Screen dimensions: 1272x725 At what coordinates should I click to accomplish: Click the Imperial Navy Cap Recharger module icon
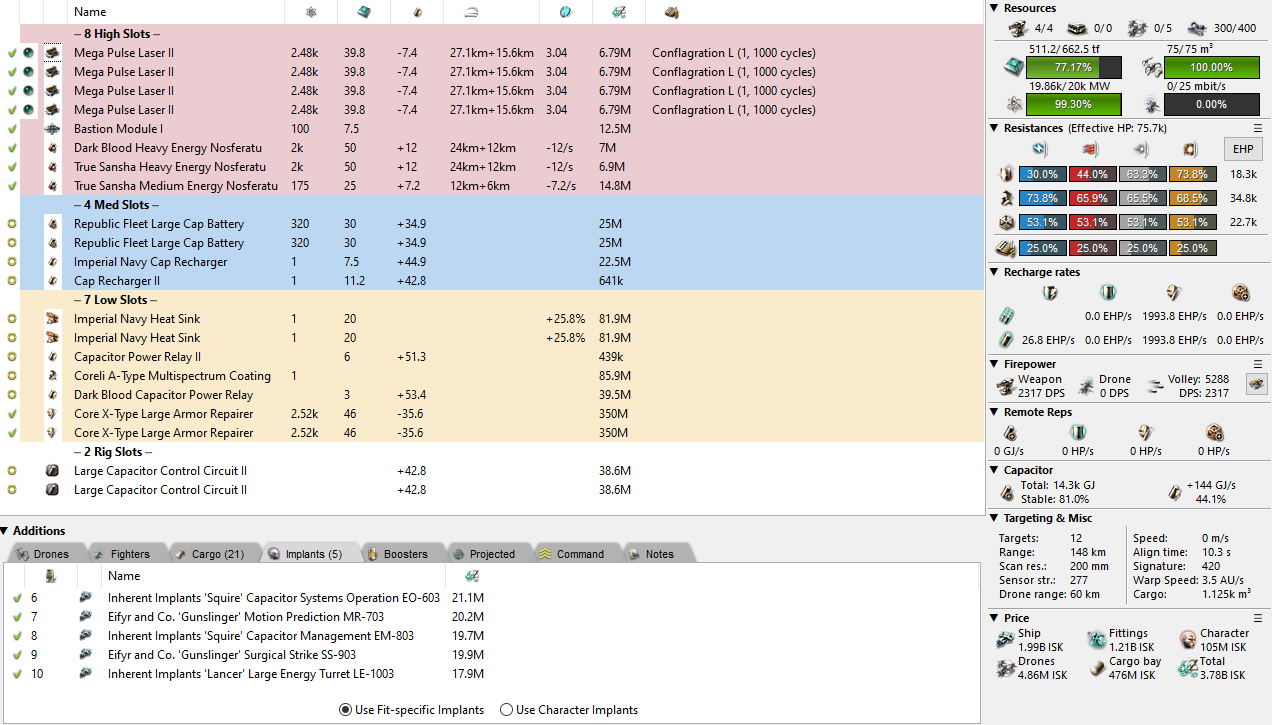tap(52, 262)
